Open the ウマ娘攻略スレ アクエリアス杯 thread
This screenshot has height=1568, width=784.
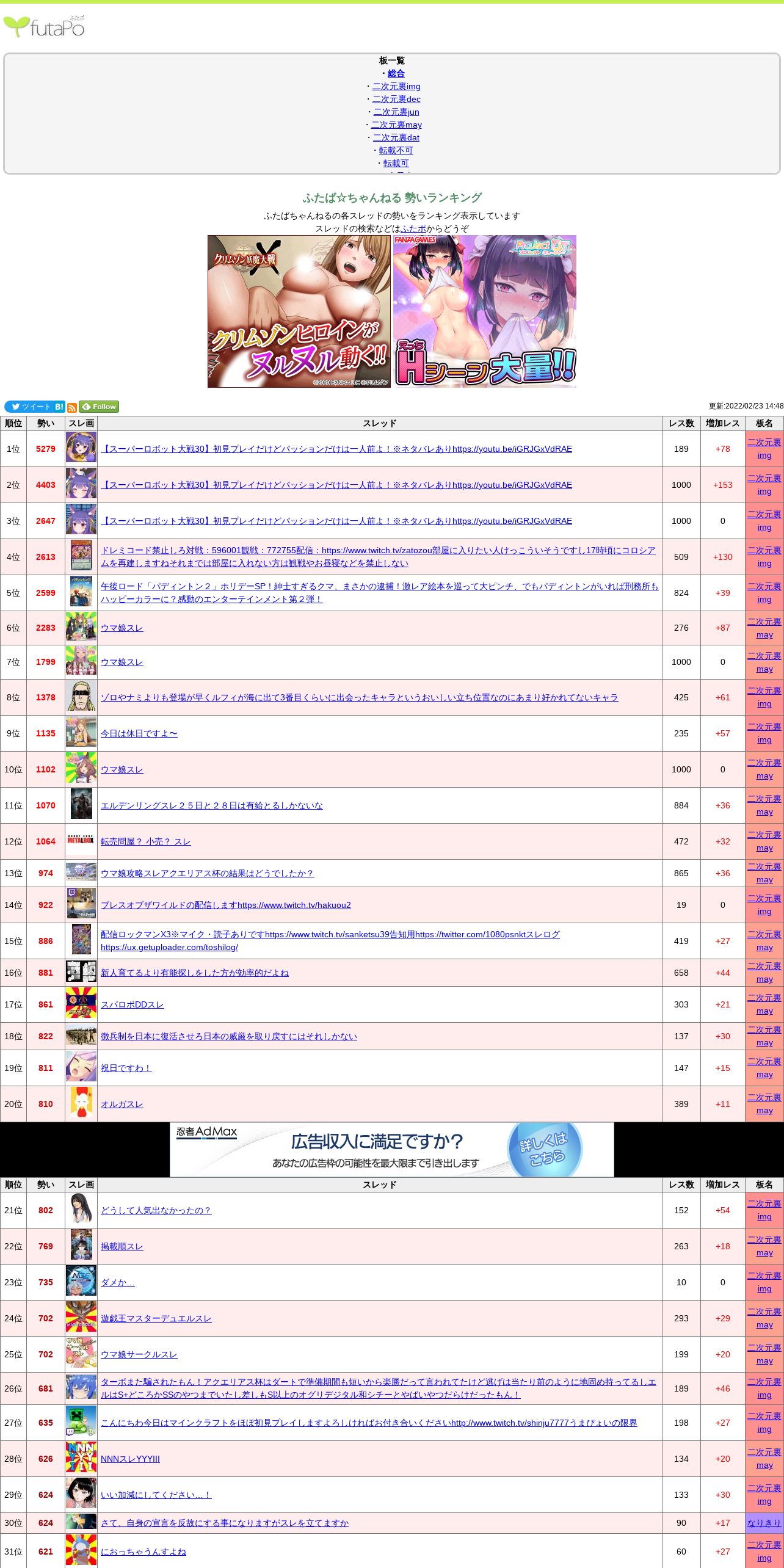pos(208,873)
